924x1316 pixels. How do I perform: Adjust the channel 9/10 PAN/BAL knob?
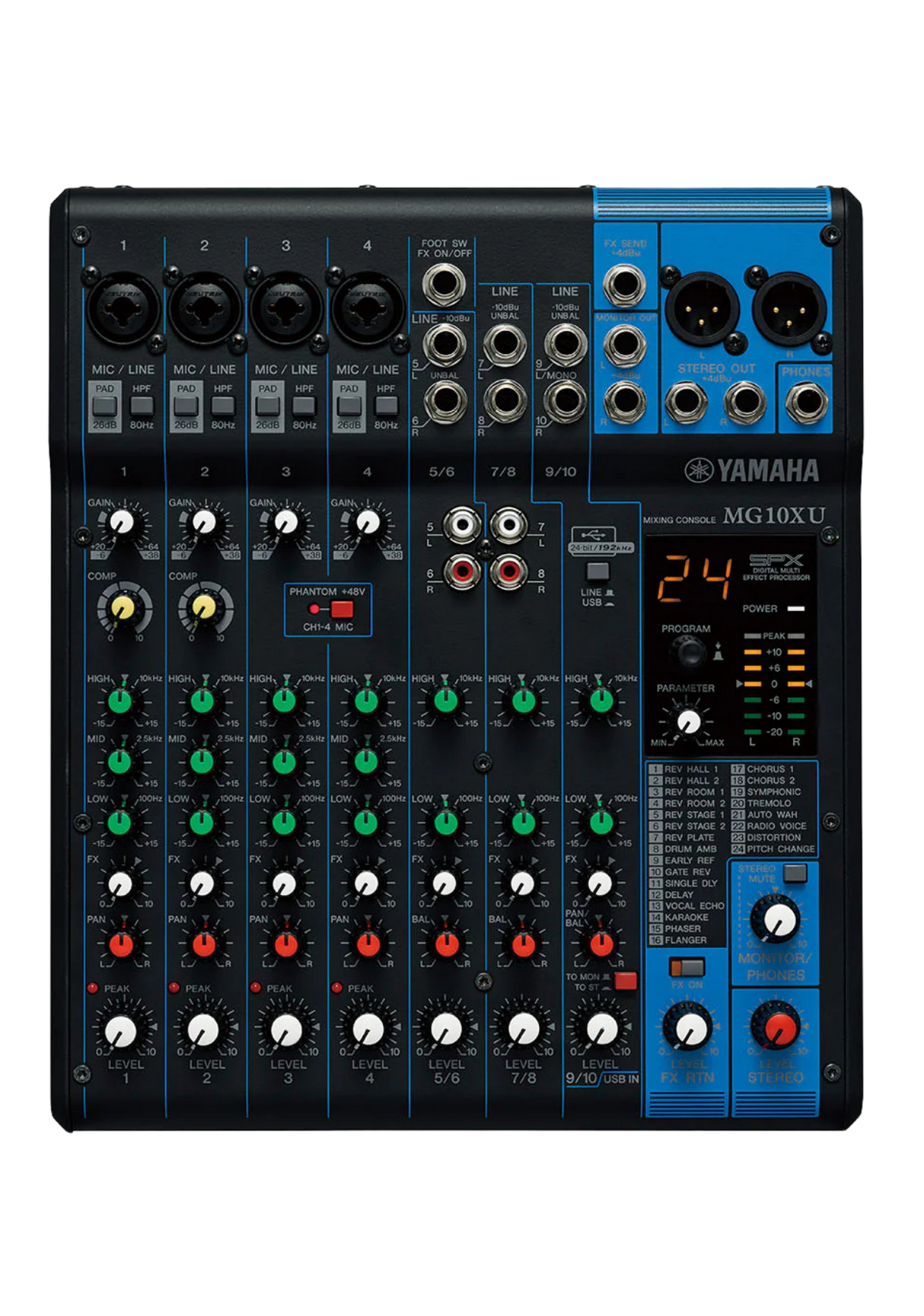click(601, 944)
